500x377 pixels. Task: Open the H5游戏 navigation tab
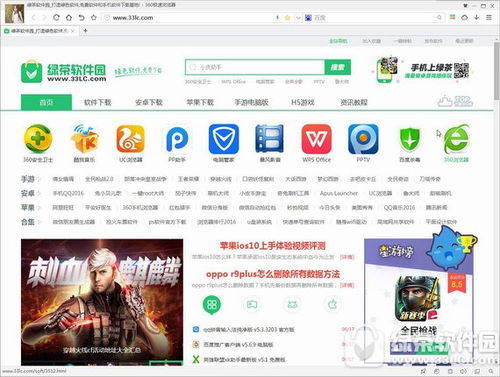pos(303,102)
